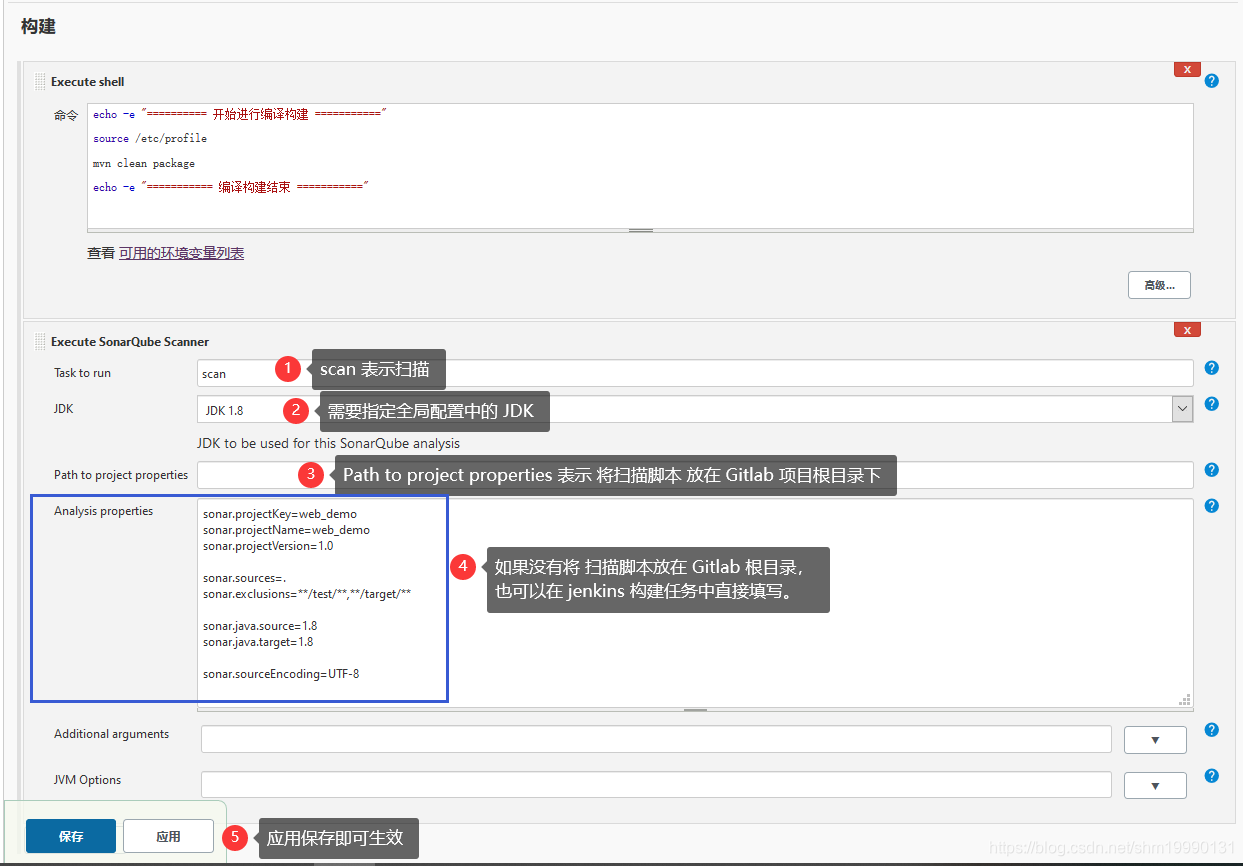Image resolution: width=1243 pixels, height=866 pixels.
Task: Click the first echo line 开始进行编译构建
Action: click(240, 115)
